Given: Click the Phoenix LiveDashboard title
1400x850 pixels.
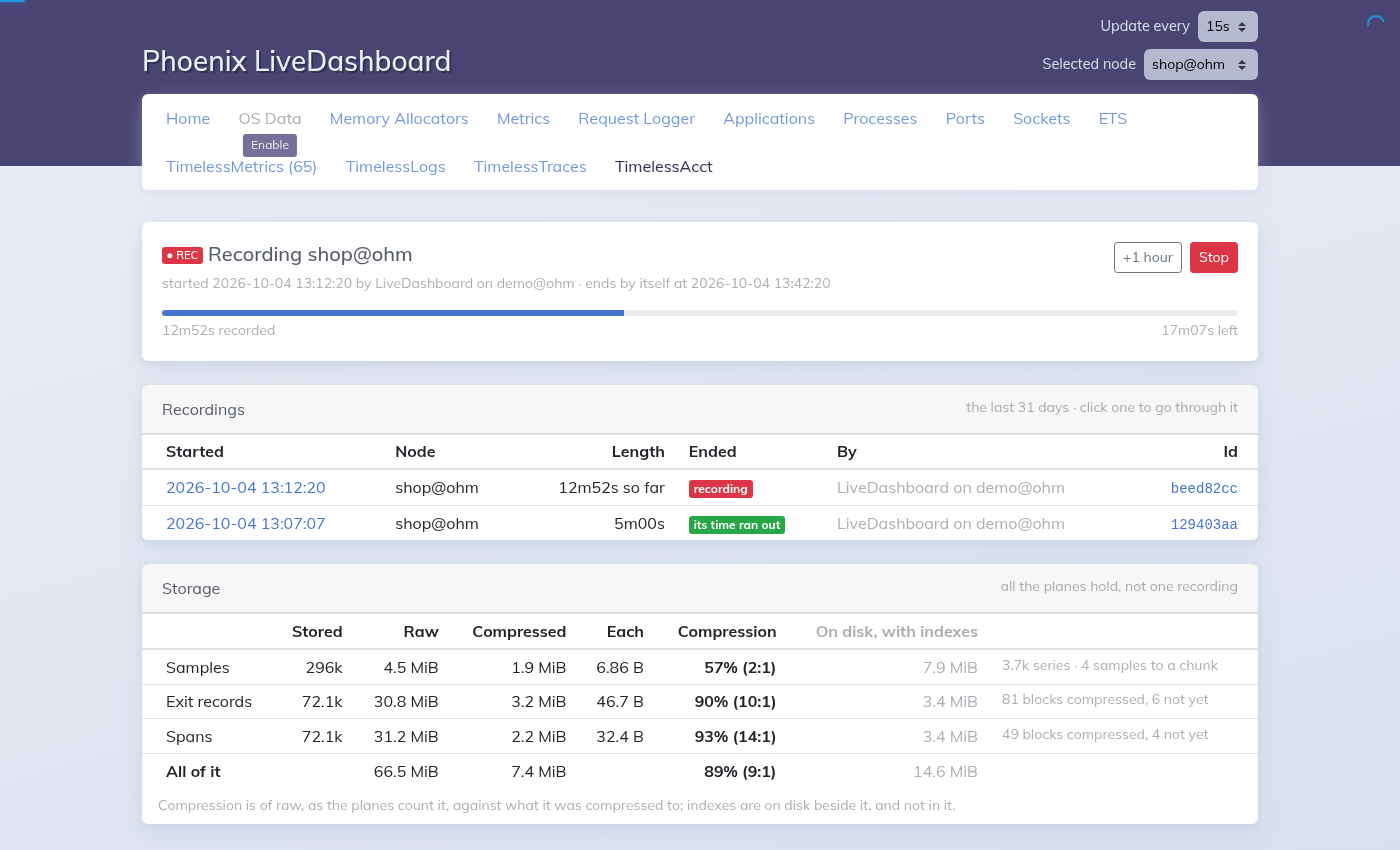Looking at the screenshot, I should point(296,61).
